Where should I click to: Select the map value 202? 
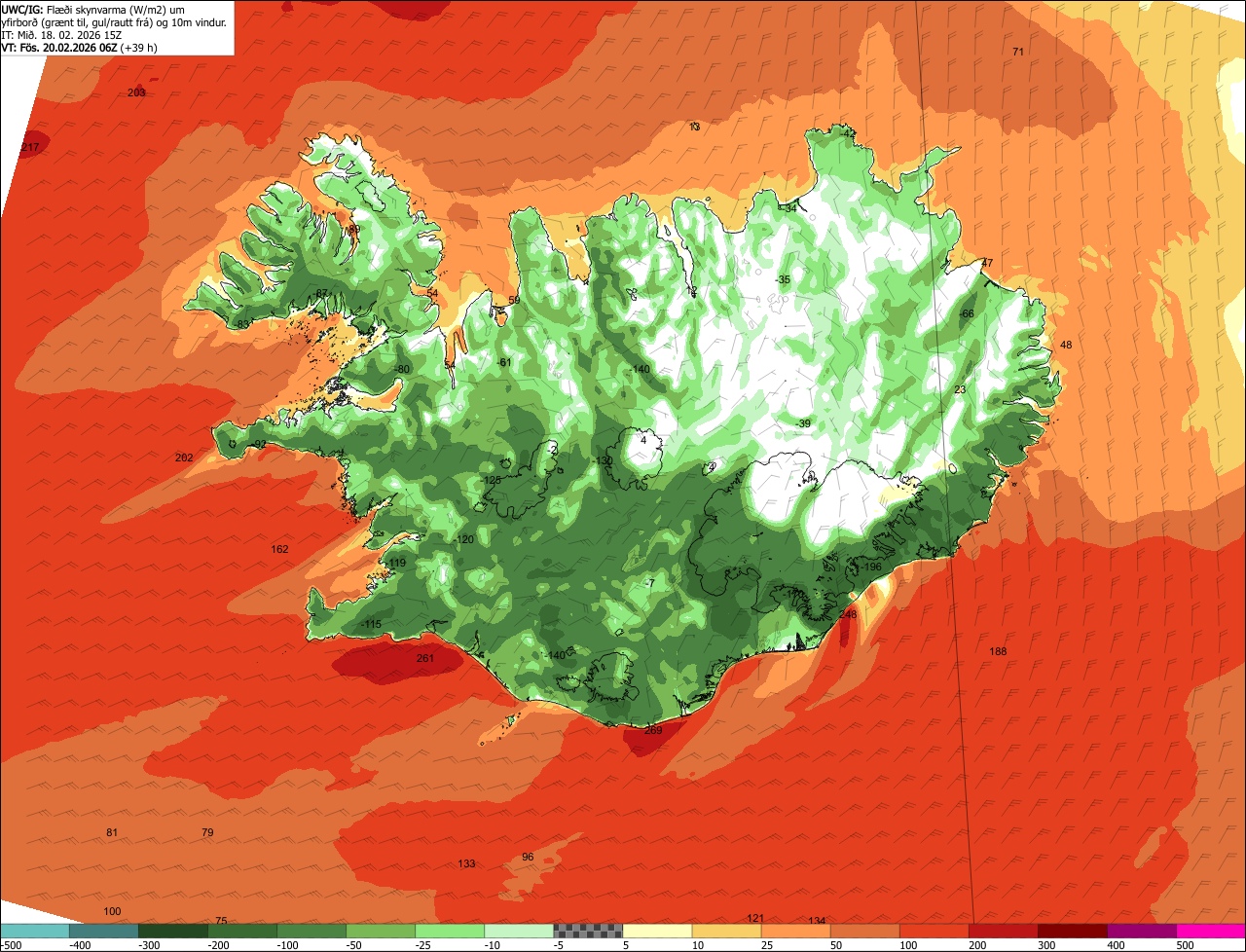(184, 458)
